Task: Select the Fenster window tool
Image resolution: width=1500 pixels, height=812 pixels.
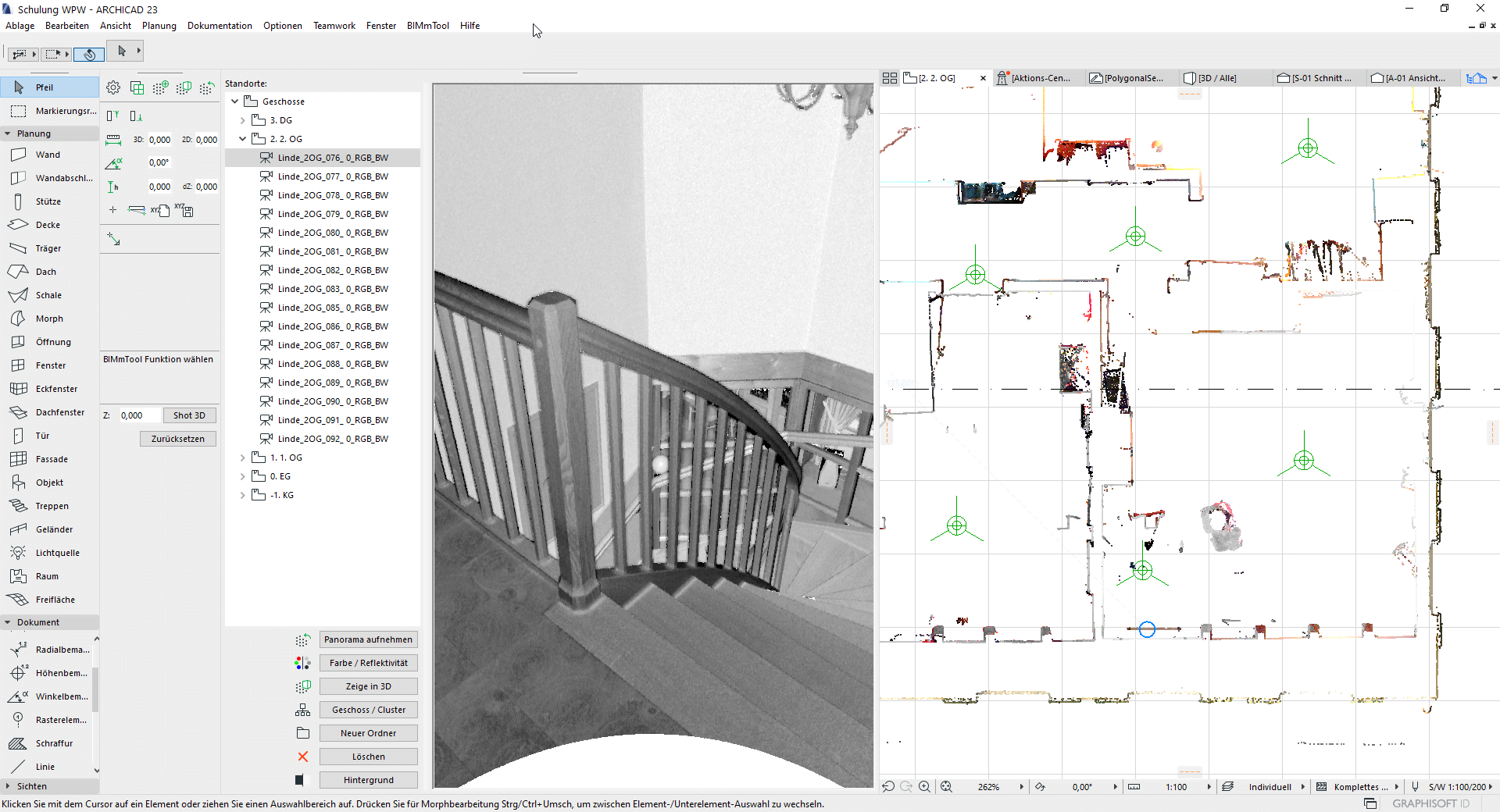Action: click(48, 365)
